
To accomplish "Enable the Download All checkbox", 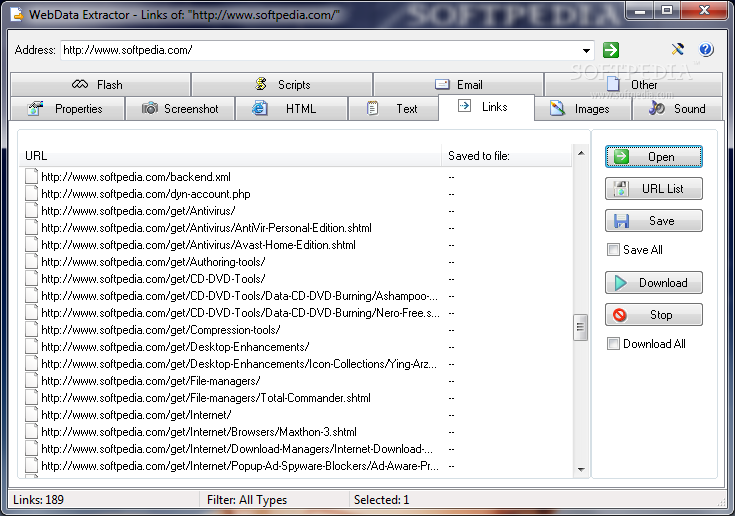I will (613, 344).
